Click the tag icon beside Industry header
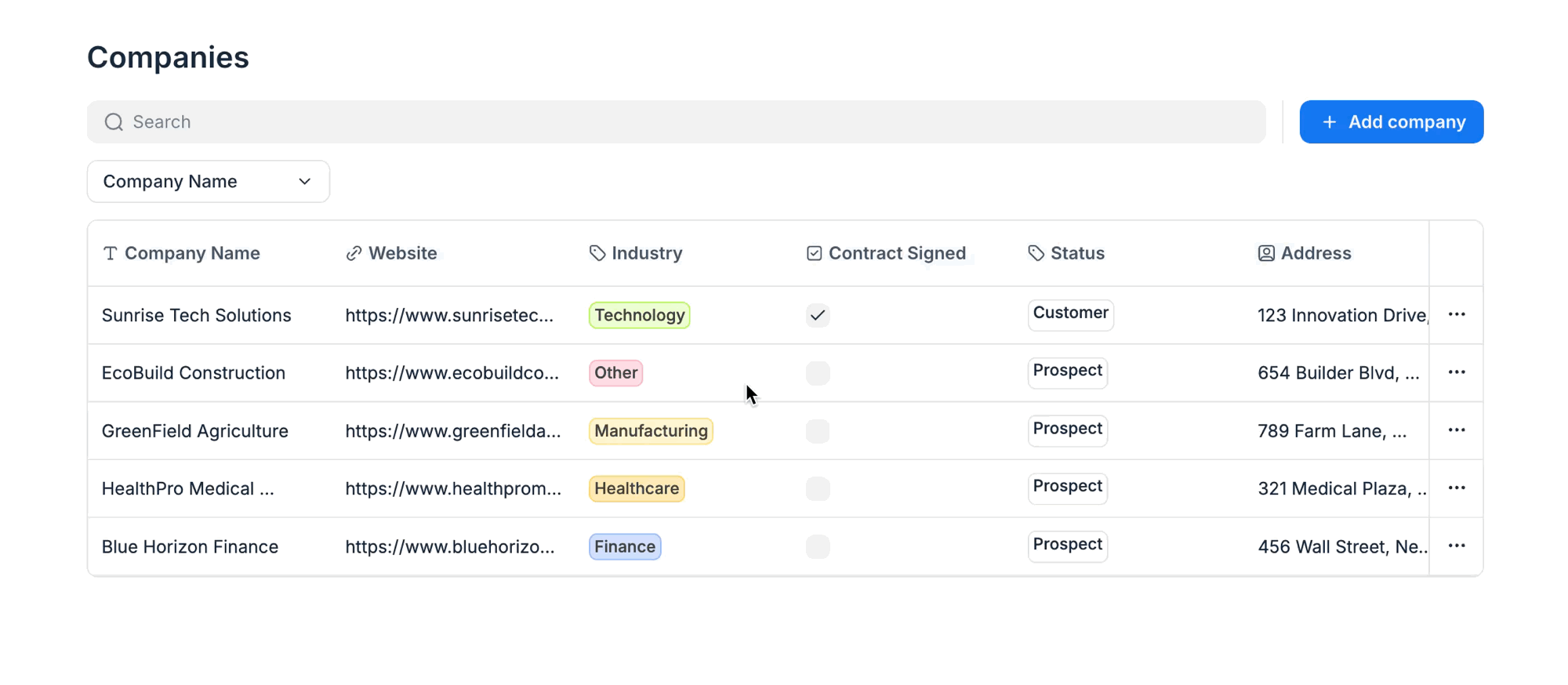Screen dimensions: 1568x685 click(x=597, y=253)
